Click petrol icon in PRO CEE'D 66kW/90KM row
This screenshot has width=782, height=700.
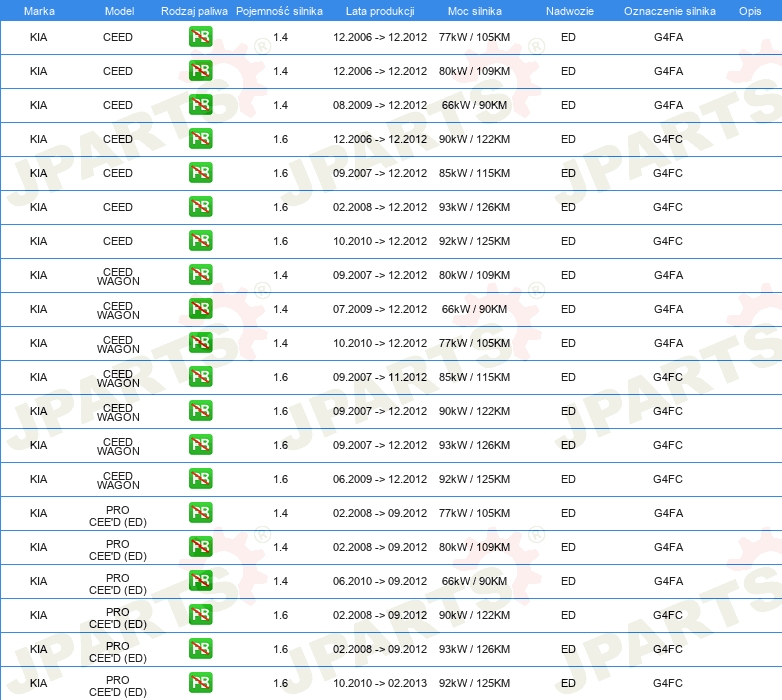point(200,582)
